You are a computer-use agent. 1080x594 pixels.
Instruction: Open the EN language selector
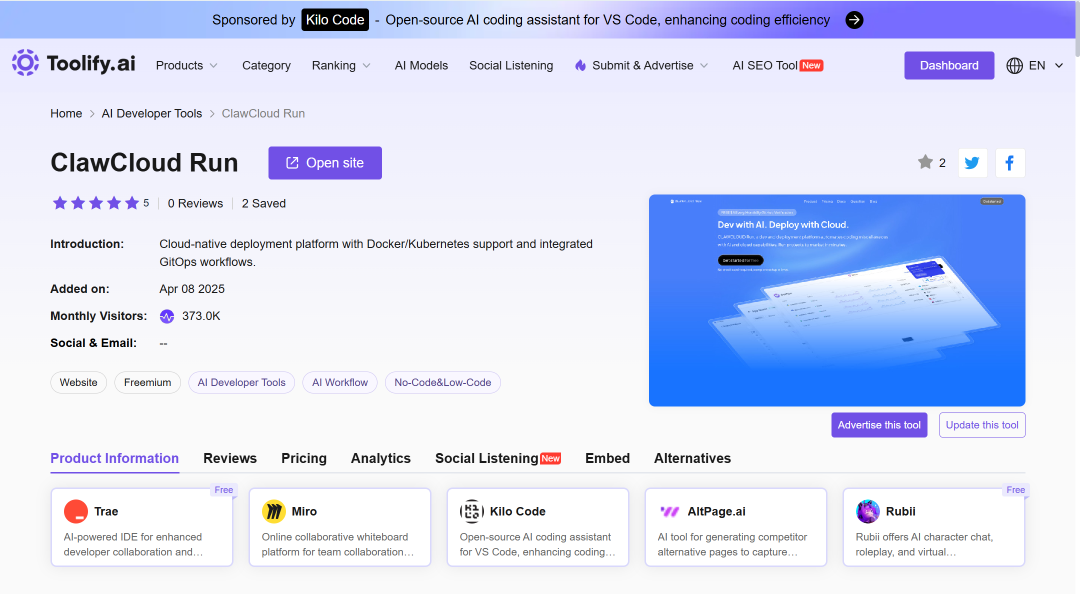pyautogui.click(x=1035, y=65)
